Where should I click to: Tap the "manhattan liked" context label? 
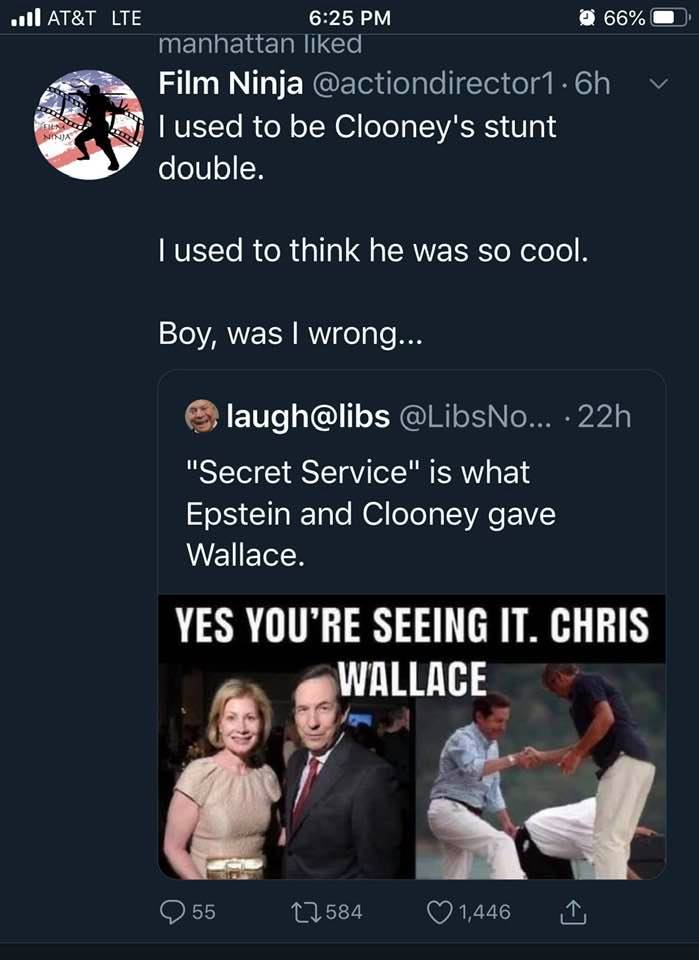click(260, 44)
